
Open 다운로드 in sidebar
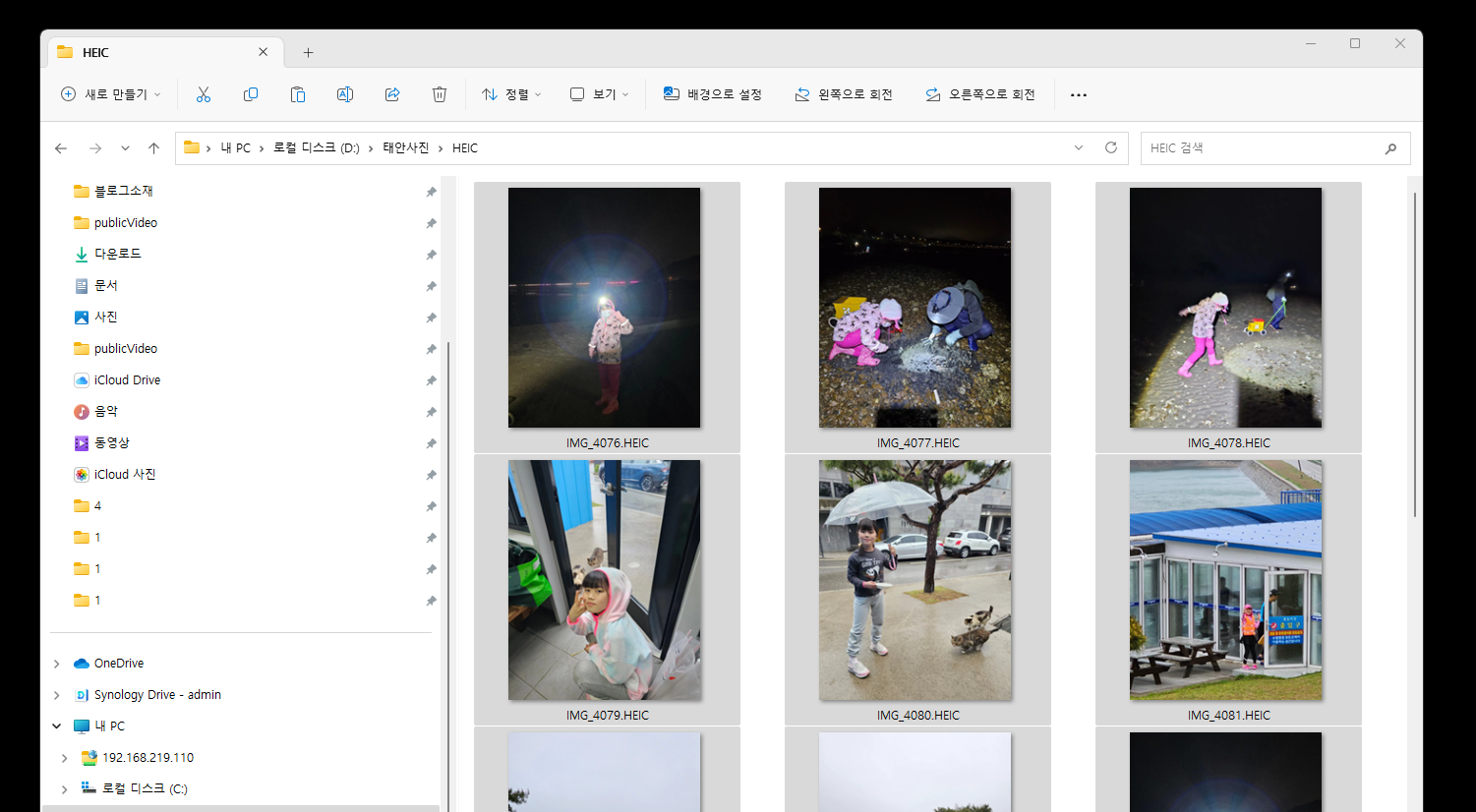(x=108, y=255)
